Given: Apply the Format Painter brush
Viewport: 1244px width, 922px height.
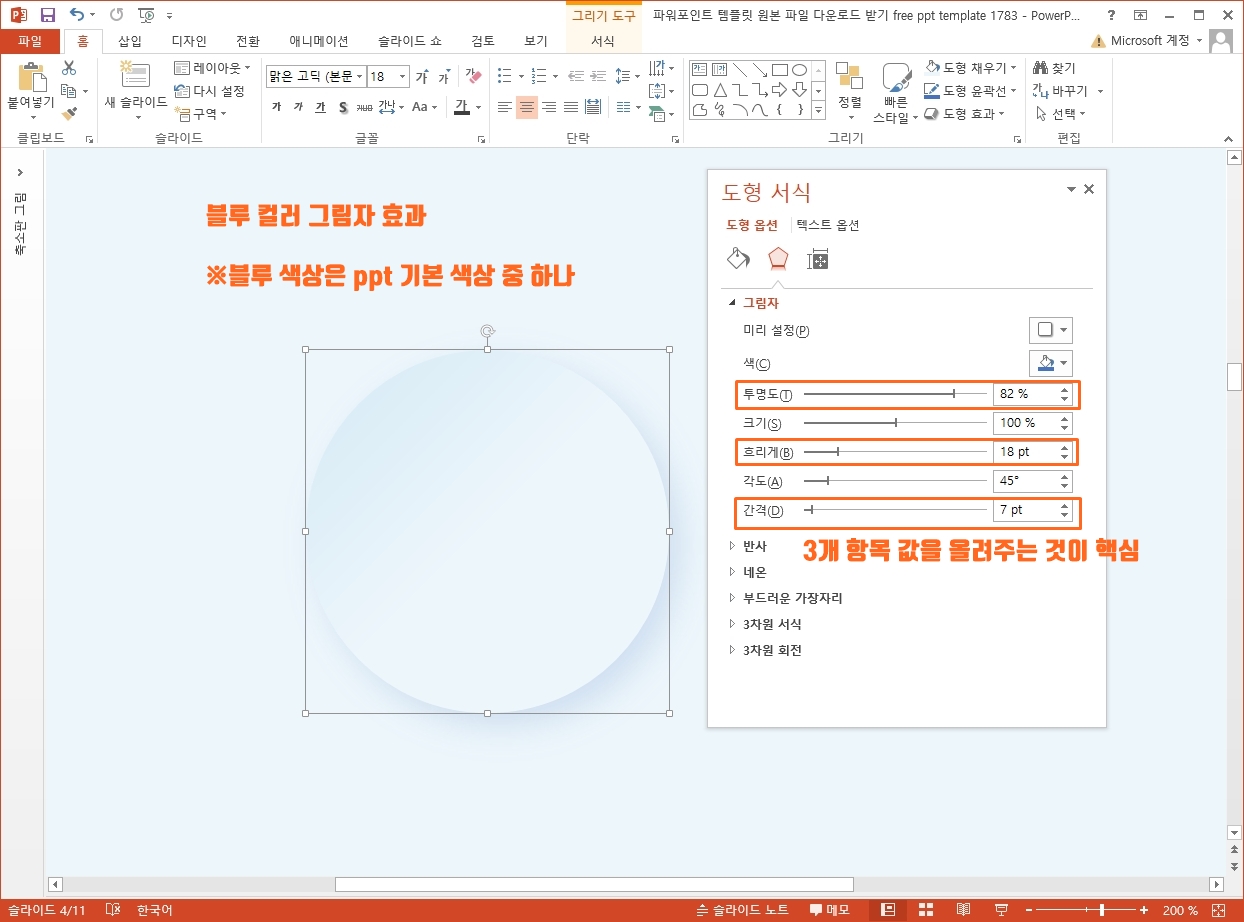Looking at the screenshot, I should tap(69, 114).
